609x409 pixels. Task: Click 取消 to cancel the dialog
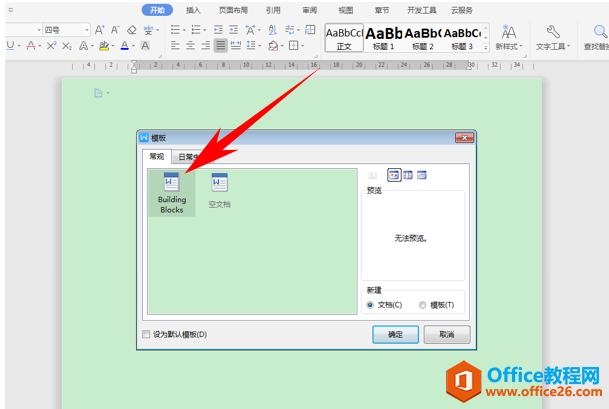pos(447,334)
